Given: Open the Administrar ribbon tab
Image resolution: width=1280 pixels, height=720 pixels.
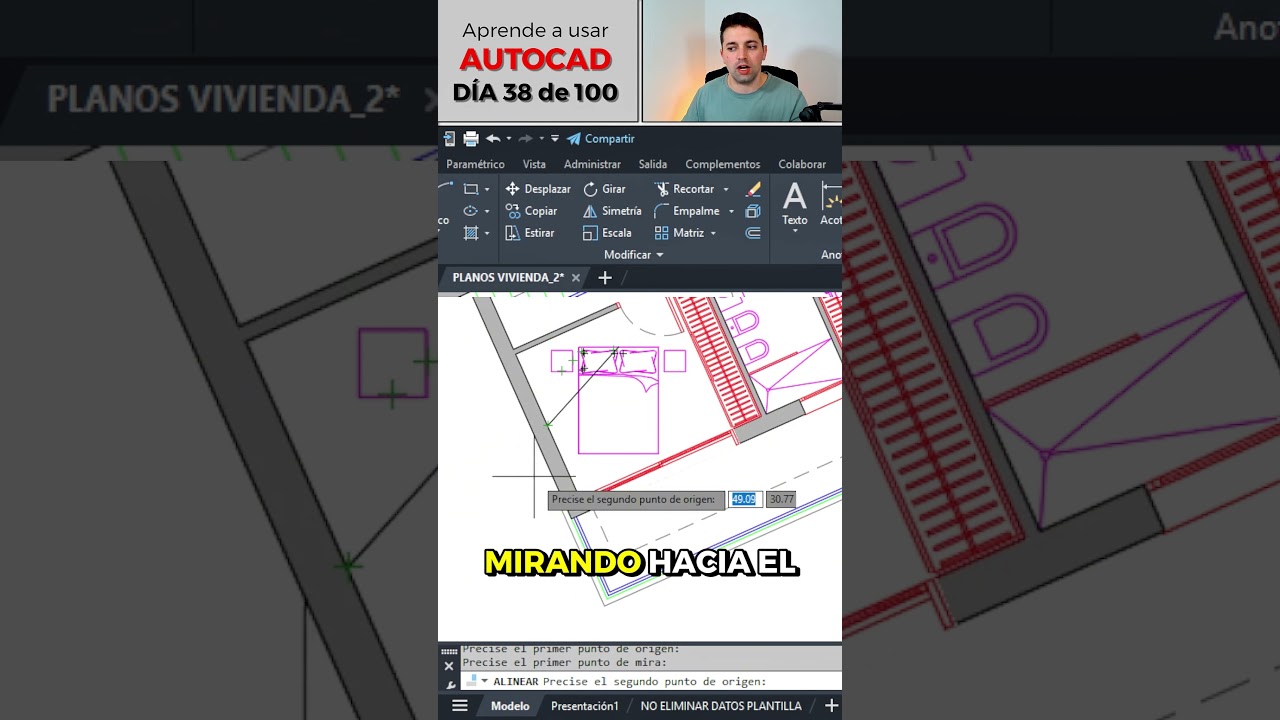Looking at the screenshot, I should [592, 164].
